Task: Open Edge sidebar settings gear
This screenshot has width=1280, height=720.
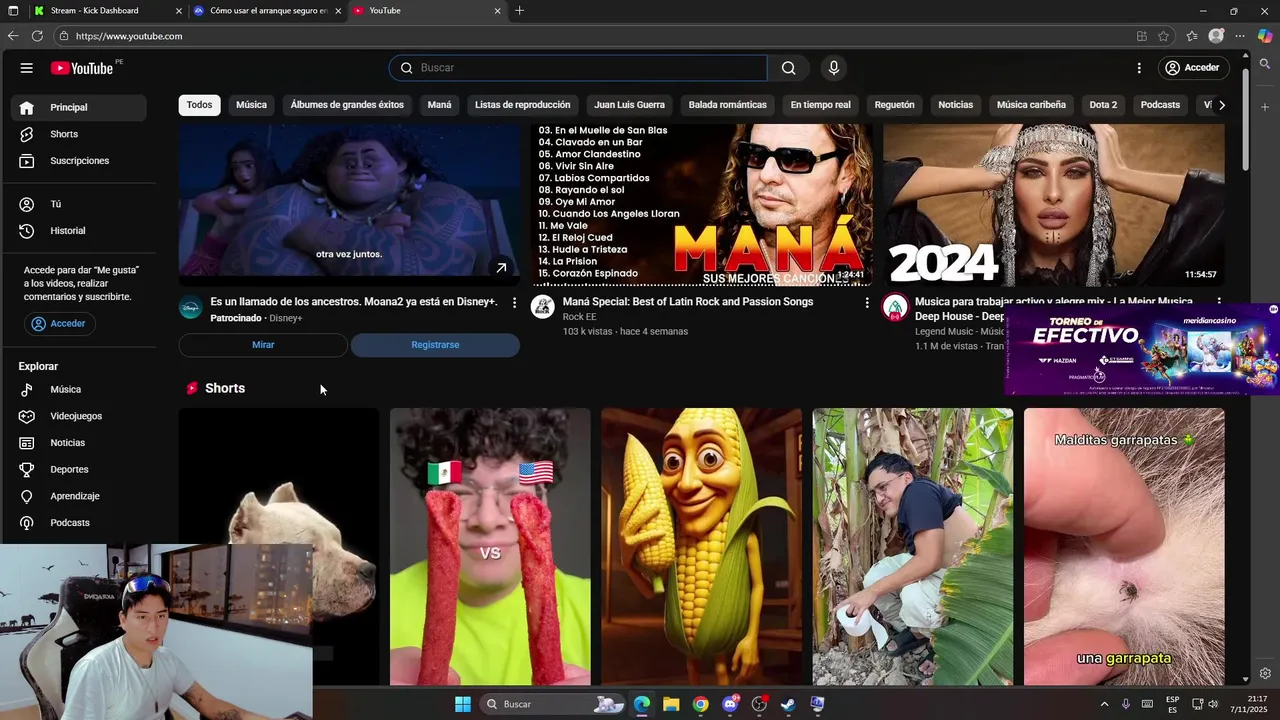Action: (1265, 674)
